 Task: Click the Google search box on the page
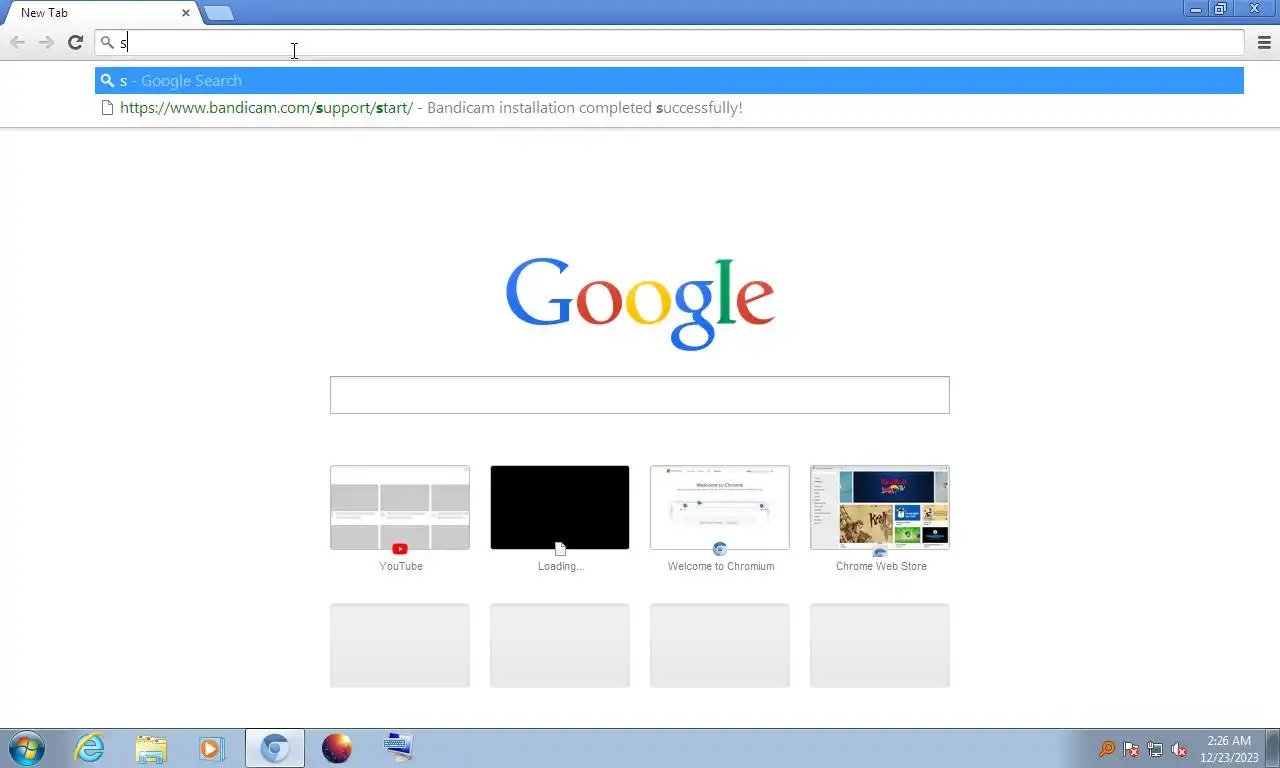(x=640, y=395)
